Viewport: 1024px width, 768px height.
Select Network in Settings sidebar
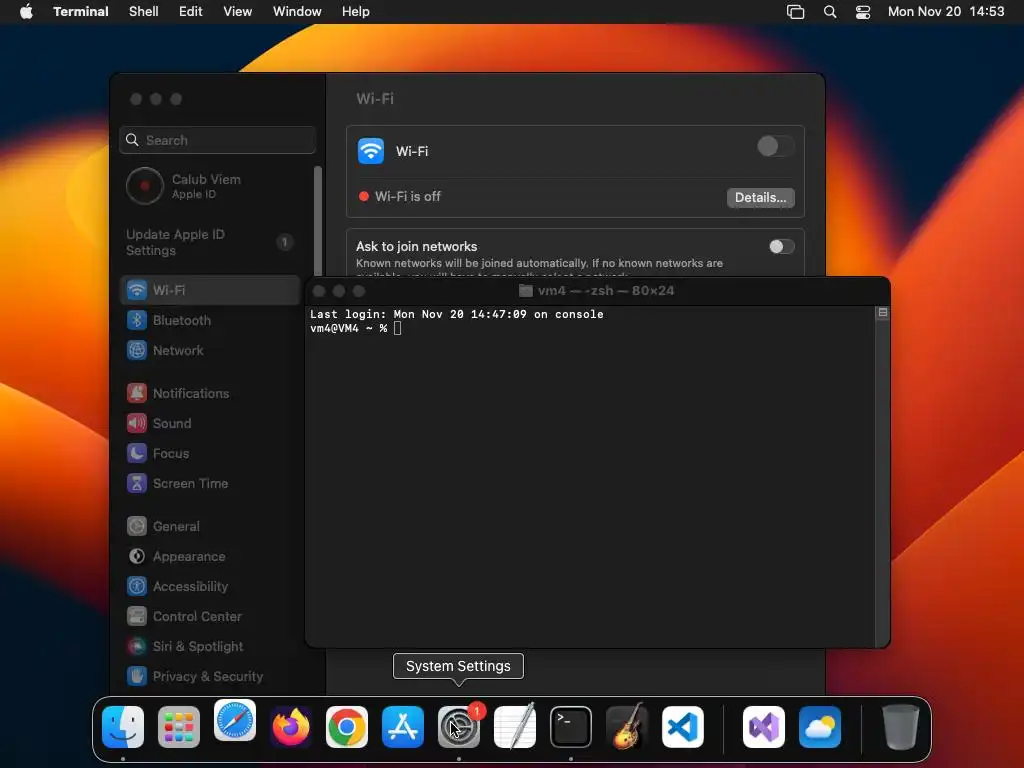tap(210, 350)
